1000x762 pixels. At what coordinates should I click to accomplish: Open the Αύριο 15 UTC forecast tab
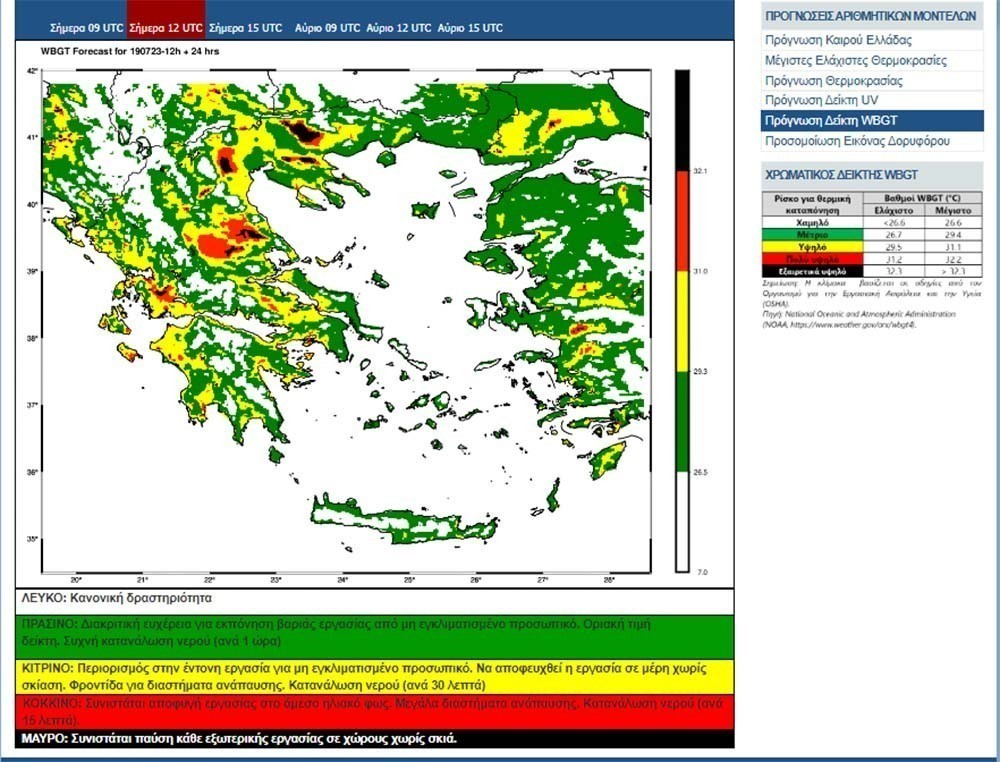pyautogui.click(x=470, y=28)
